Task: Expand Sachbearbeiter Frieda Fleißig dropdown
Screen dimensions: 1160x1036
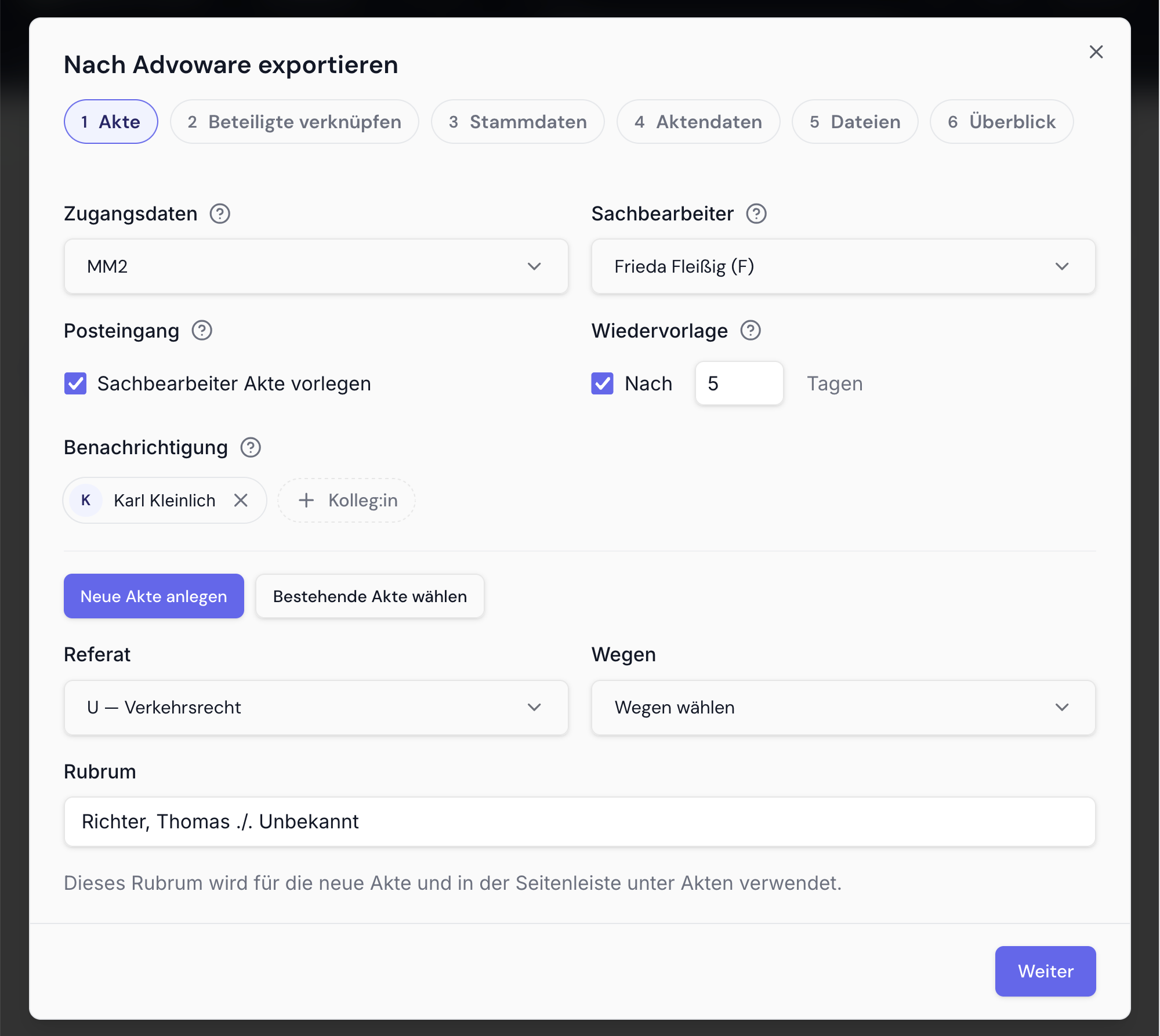Action: pos(843,266)
